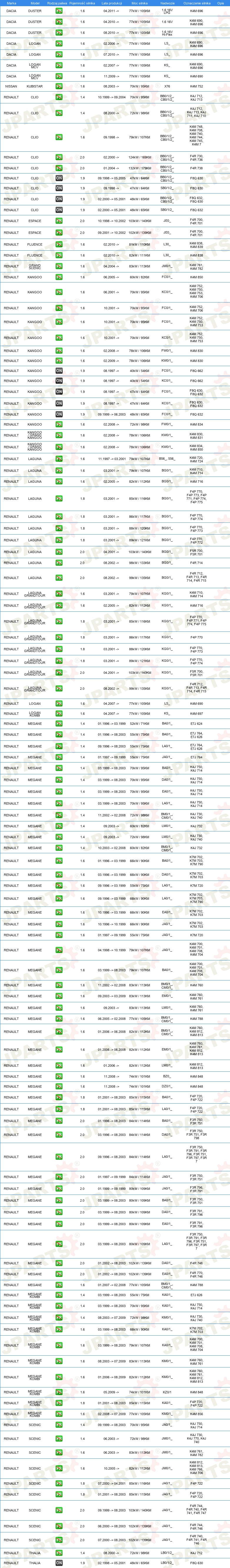
Task: Click the K4M 838, K4M 839 engine cell
Action: click(196, 244)
